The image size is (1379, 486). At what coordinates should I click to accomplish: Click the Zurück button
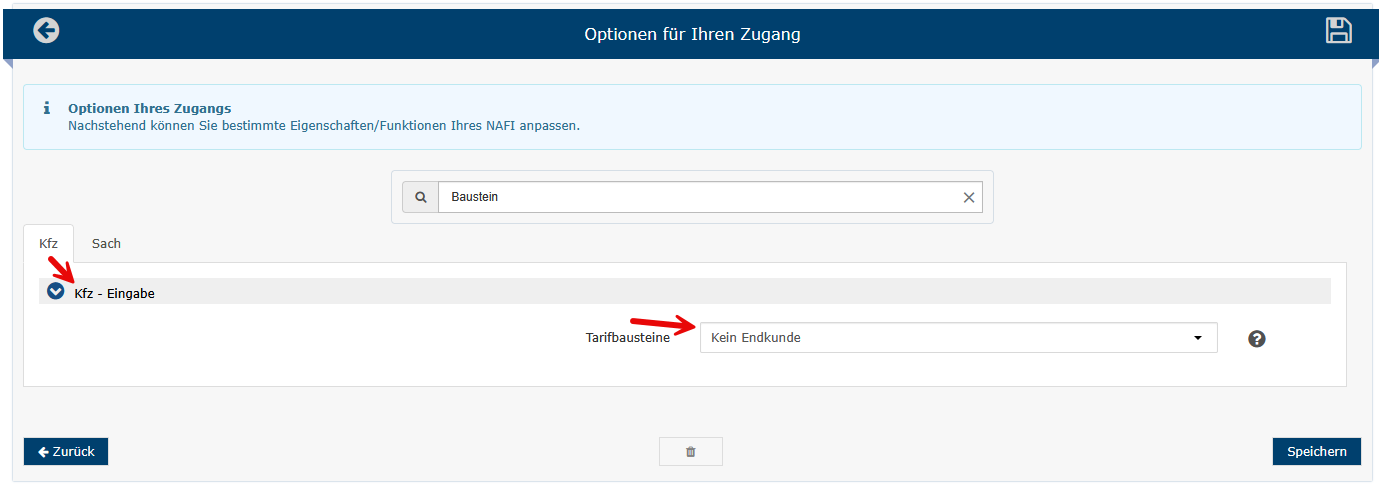point(66,452)
